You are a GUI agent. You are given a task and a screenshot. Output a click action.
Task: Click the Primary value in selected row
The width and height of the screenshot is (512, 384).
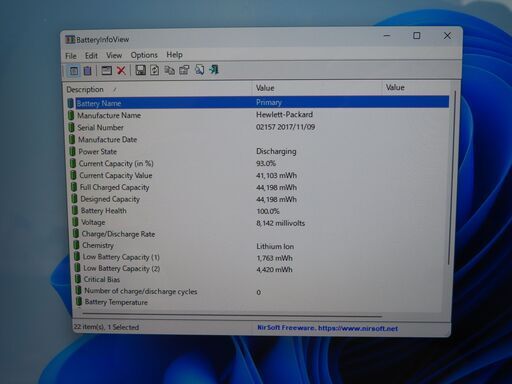click(269, 102)
